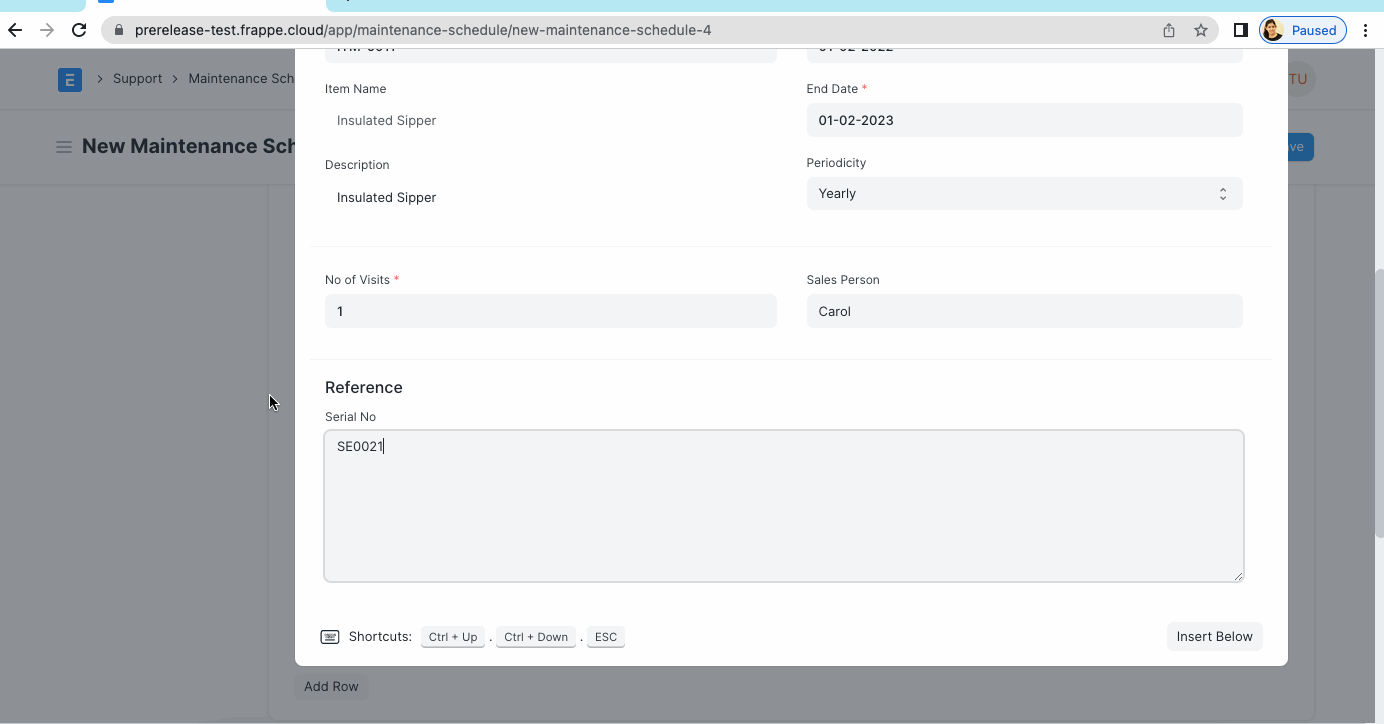
Task: Open Chrome's three-dot menu
Action: 1365,30
